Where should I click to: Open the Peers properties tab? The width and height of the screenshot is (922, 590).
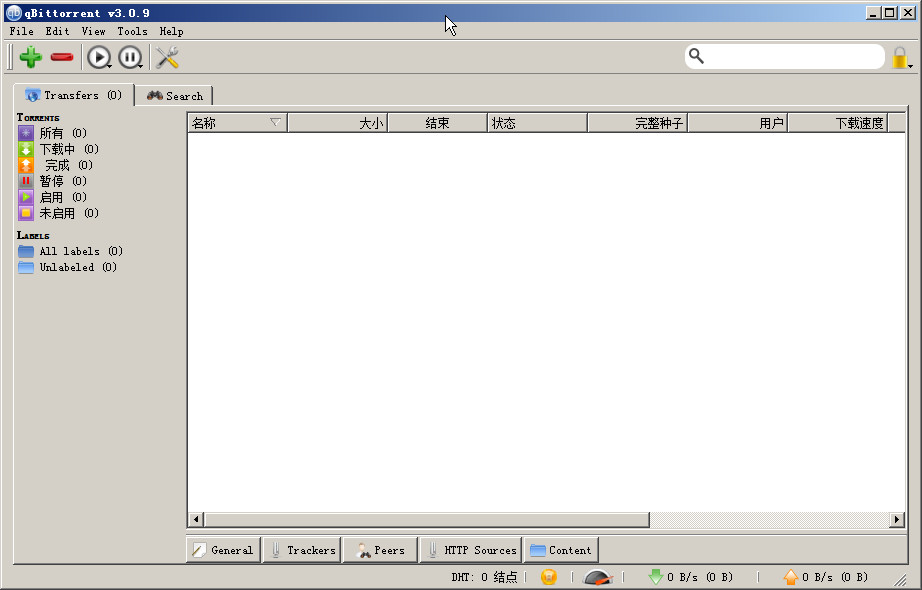point(380,550)
